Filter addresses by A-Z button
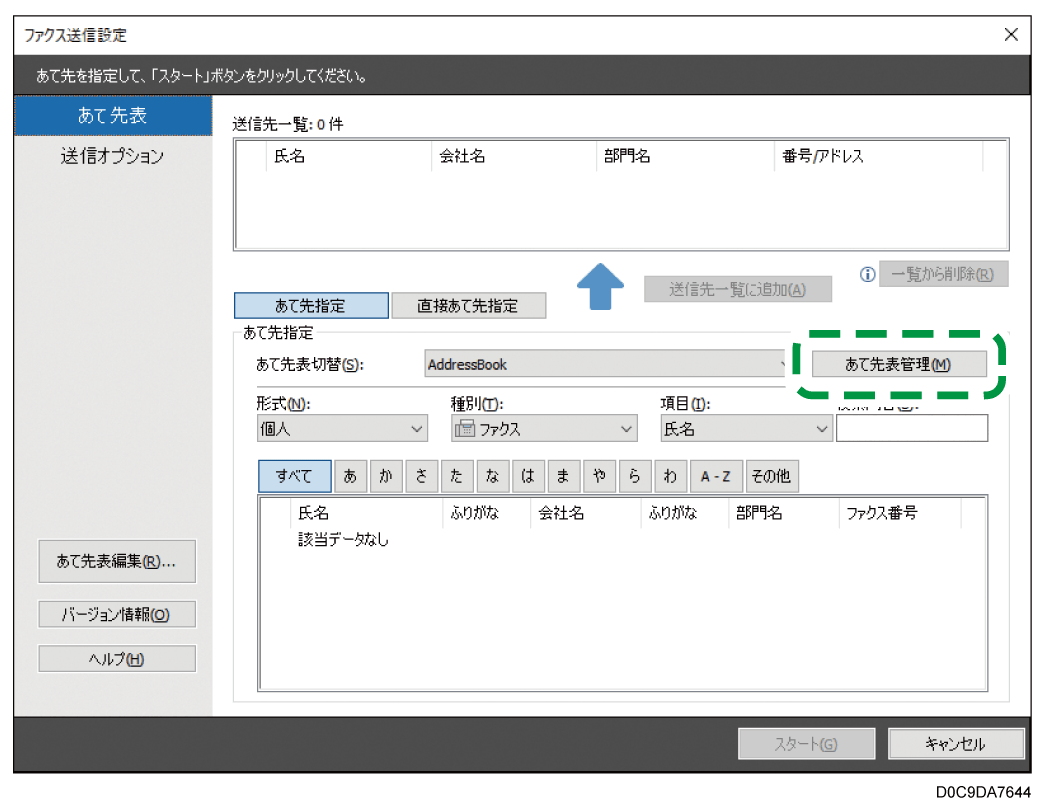Screen dimensions: 1044x811 point(715,477)
